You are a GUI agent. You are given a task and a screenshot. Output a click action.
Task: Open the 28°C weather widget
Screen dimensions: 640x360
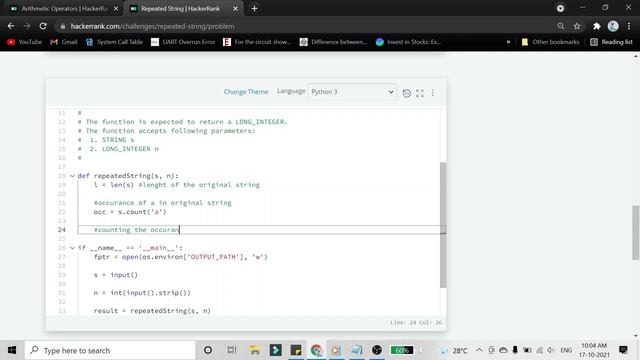coord(454,350)
